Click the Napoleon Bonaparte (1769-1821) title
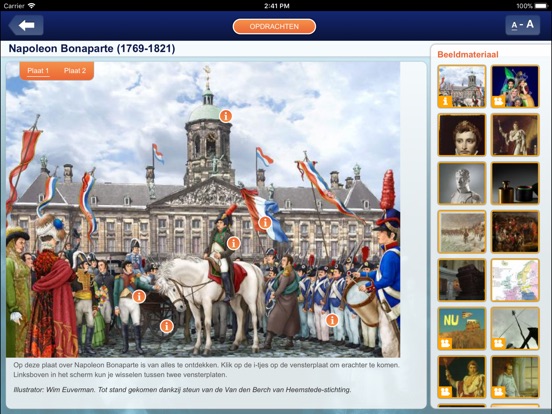Image resolution: width=552 pixels, height=414 pixels. (x=92, y=49)
